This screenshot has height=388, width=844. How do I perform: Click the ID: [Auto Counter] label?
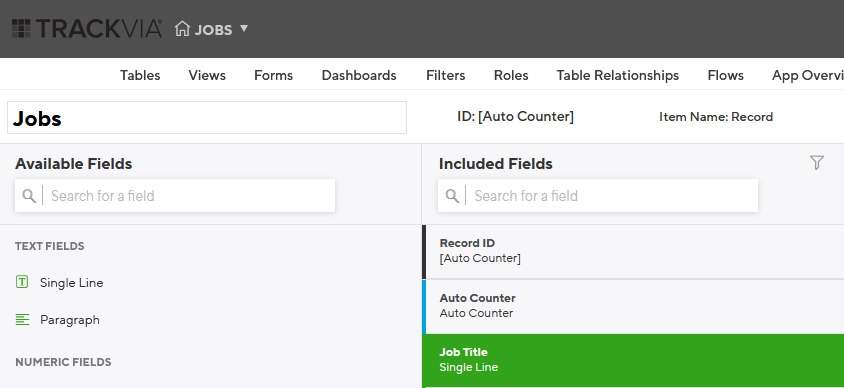(x=515, y=116)
